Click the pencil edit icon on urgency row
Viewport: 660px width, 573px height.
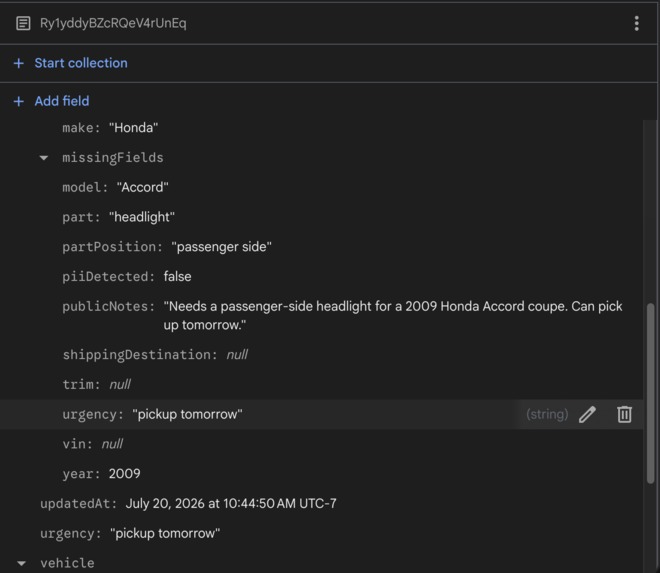click(587, 414)
